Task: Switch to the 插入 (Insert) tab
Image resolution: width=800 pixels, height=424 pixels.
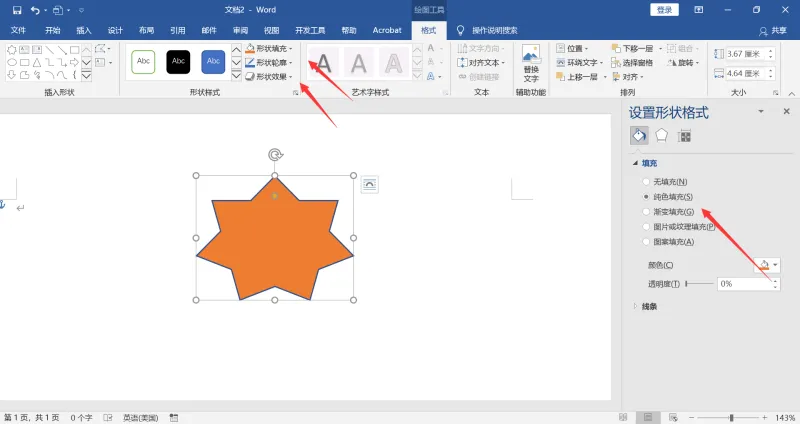Action: pyautogui.click(x=84, y=30)
